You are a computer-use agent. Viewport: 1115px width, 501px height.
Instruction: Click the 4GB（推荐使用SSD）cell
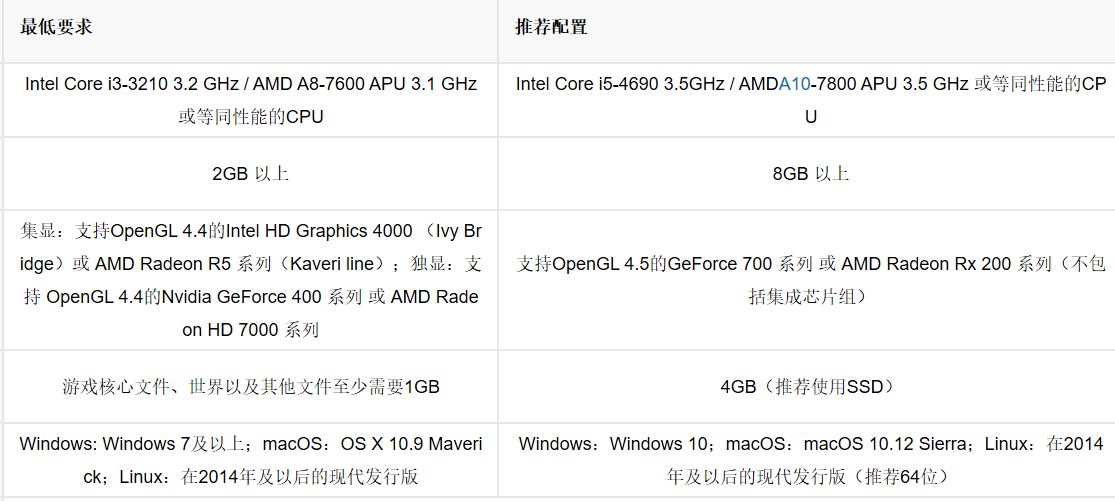[810, 386]
